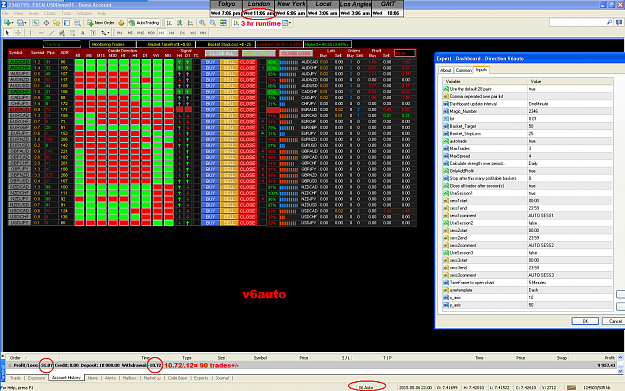Select the 'UseSession2' value 'false'
The image size is (625, 391).
(570, 223)
